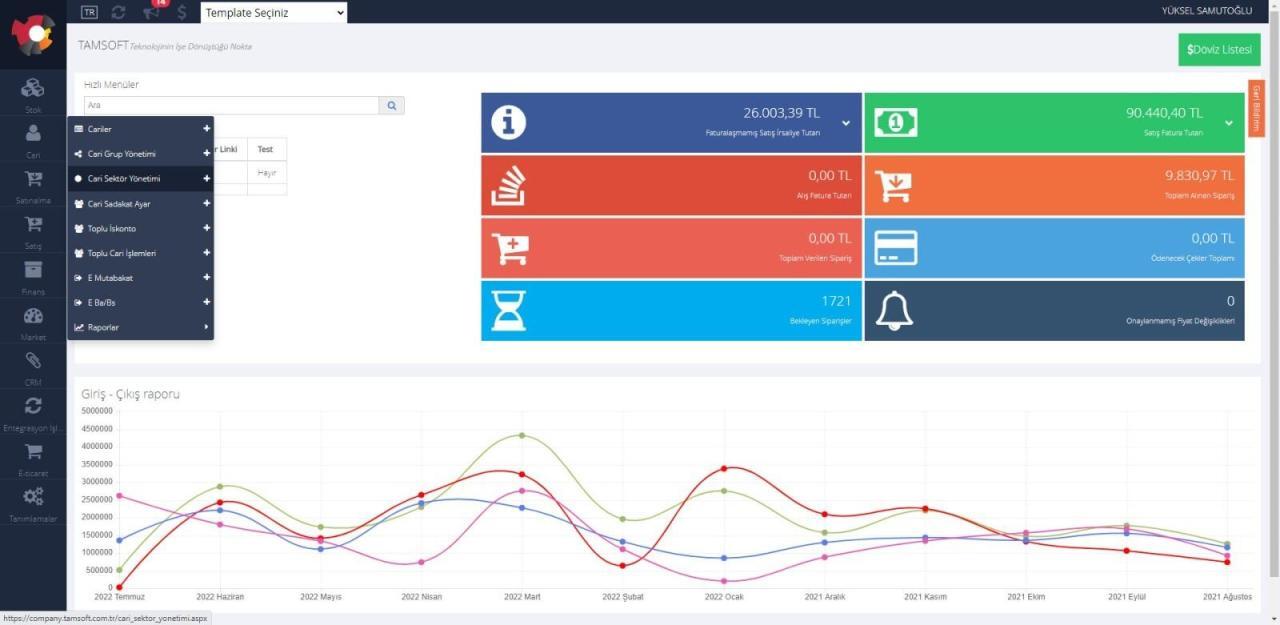The image size is (1280, 625).
Task: Select E Mutabakat menu entry
Action: click(110, 278)
